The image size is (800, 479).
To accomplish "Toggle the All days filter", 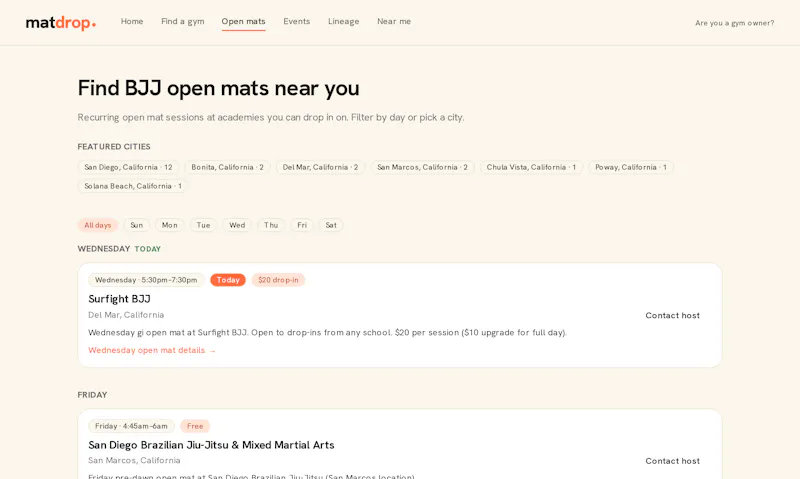I will [98, 225].
